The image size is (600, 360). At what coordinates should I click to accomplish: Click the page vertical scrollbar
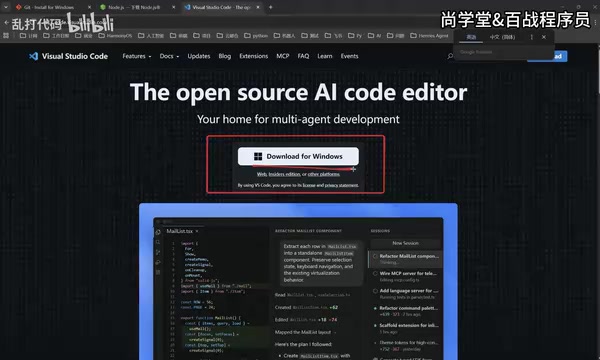click(598, 69)
